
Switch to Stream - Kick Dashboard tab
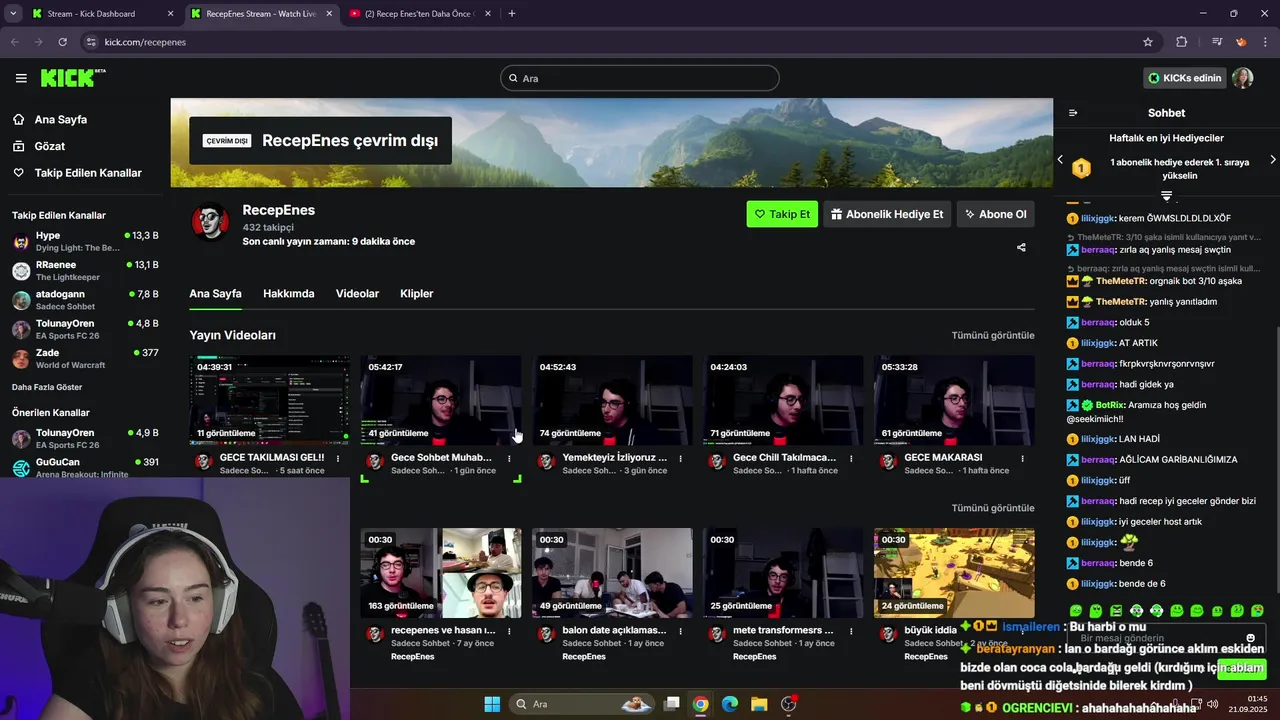coord(103,14)
